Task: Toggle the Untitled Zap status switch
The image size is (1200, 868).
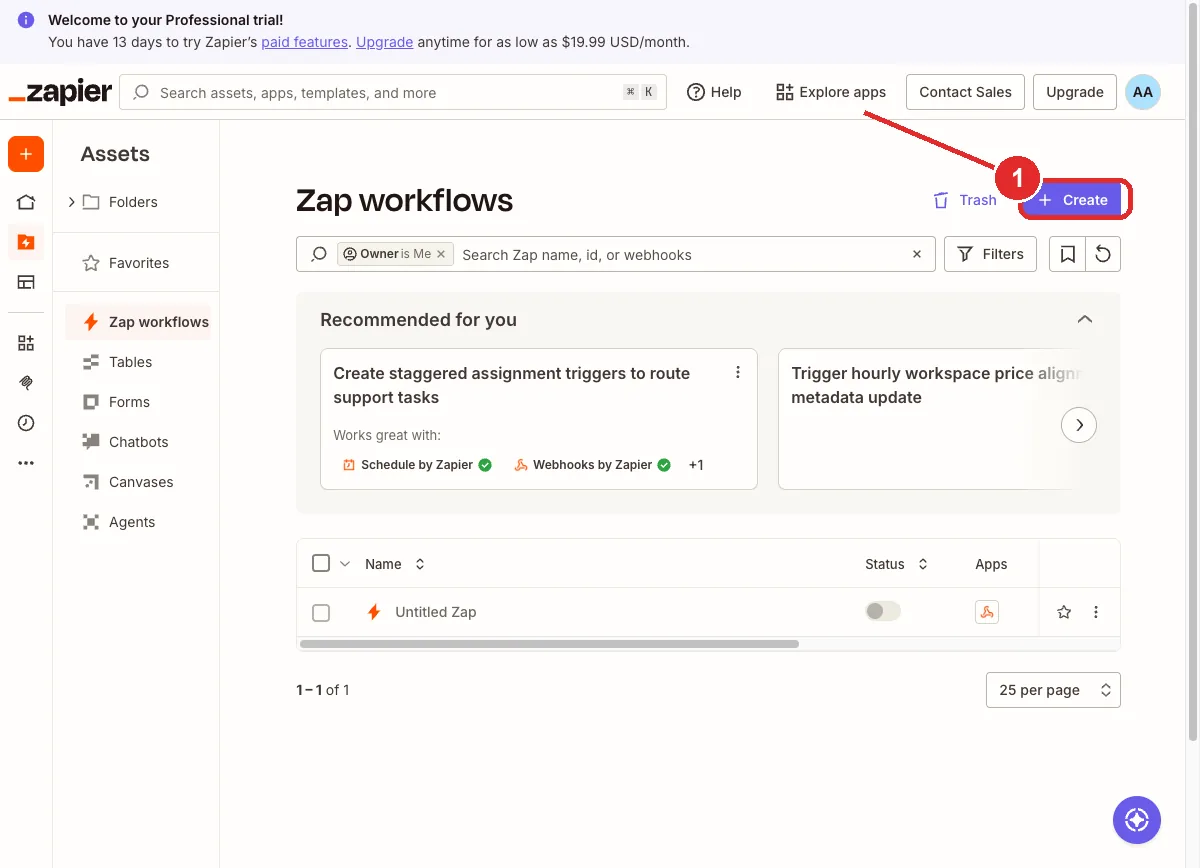Action: click(883, 611)
